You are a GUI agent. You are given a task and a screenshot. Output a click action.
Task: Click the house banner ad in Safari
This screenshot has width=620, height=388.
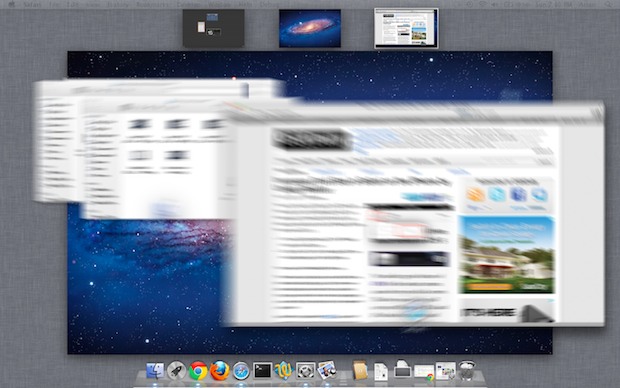(x=507, y=255)
